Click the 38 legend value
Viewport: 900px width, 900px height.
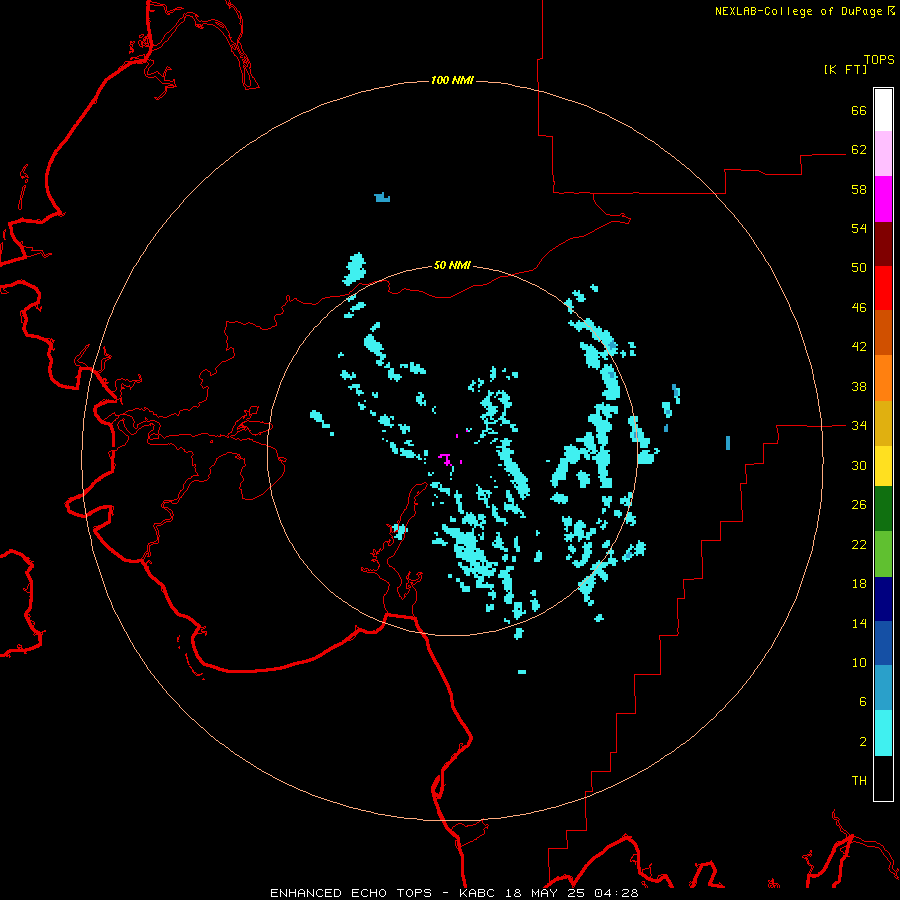tap(859, 387)
